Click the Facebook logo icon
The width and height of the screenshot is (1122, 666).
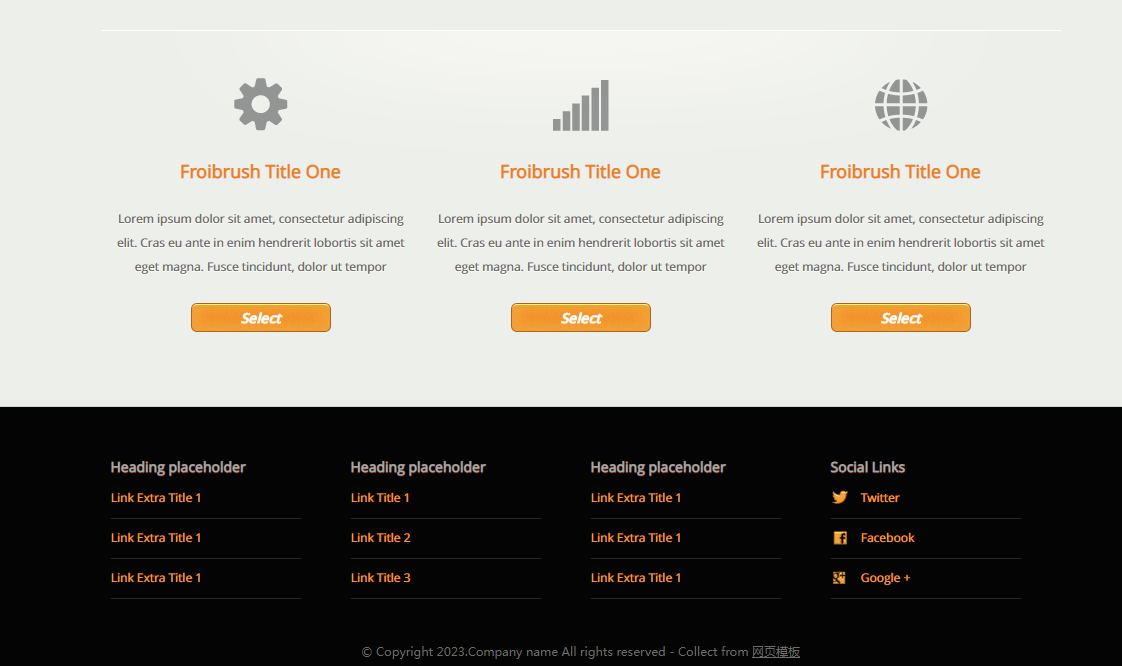pyautogui.click(x=840, y=538)
